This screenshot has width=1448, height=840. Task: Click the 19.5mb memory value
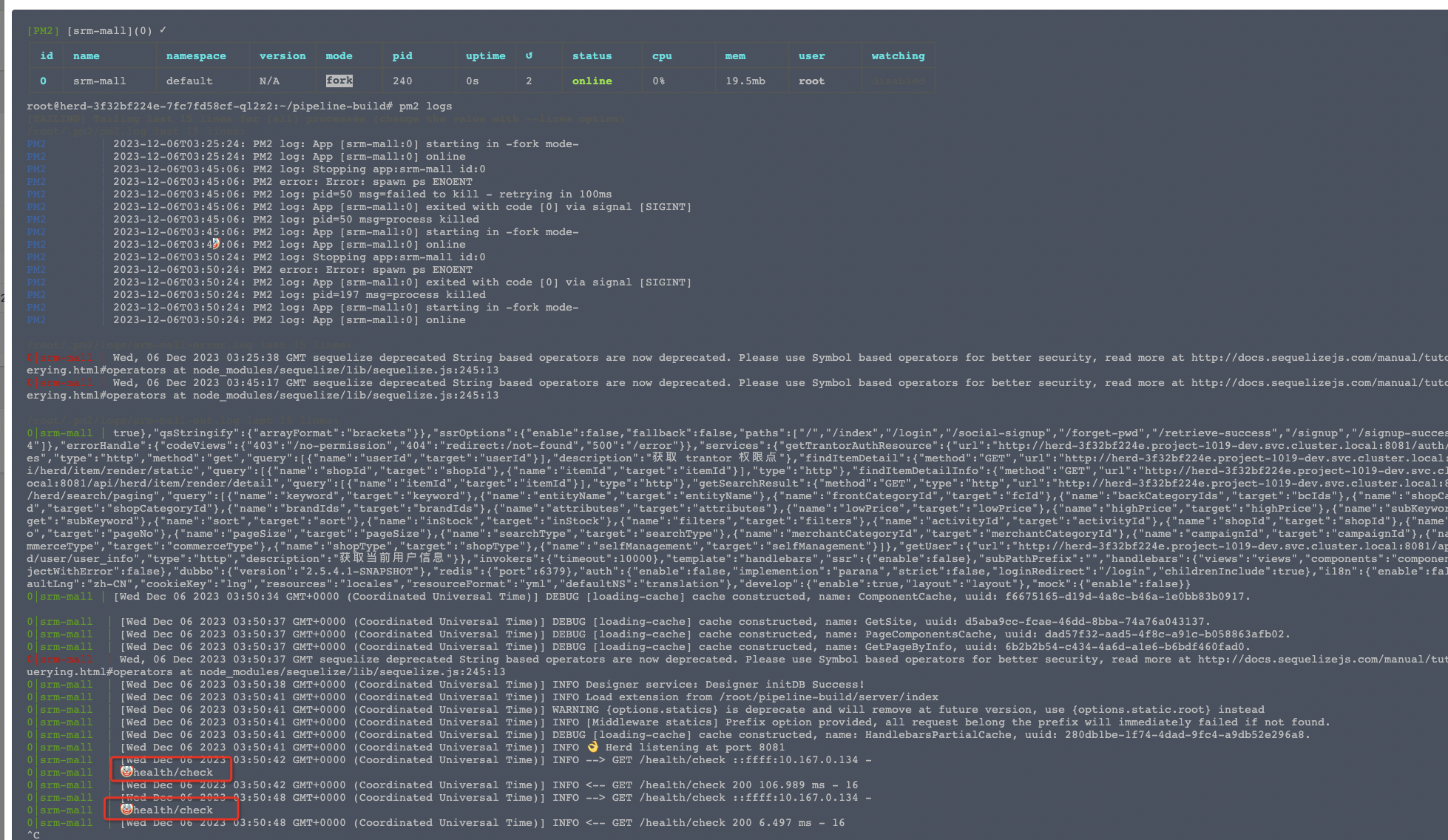coord(745,81)
